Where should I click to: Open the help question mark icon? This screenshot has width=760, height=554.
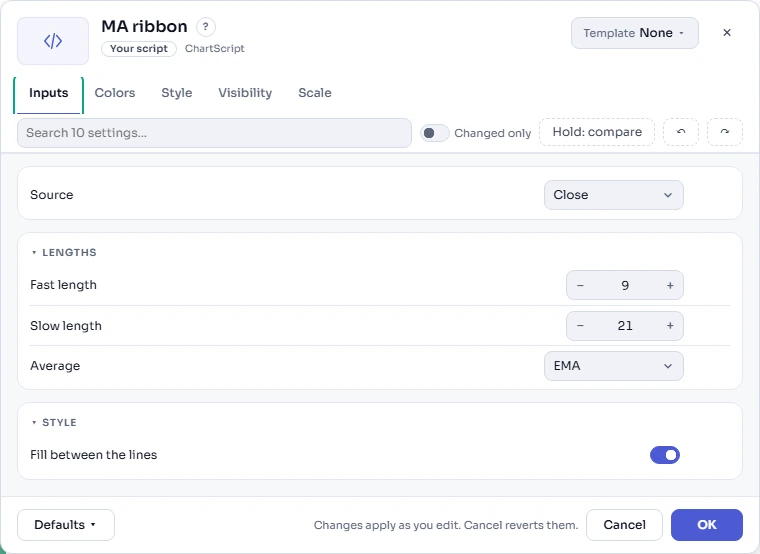point(206,27)
